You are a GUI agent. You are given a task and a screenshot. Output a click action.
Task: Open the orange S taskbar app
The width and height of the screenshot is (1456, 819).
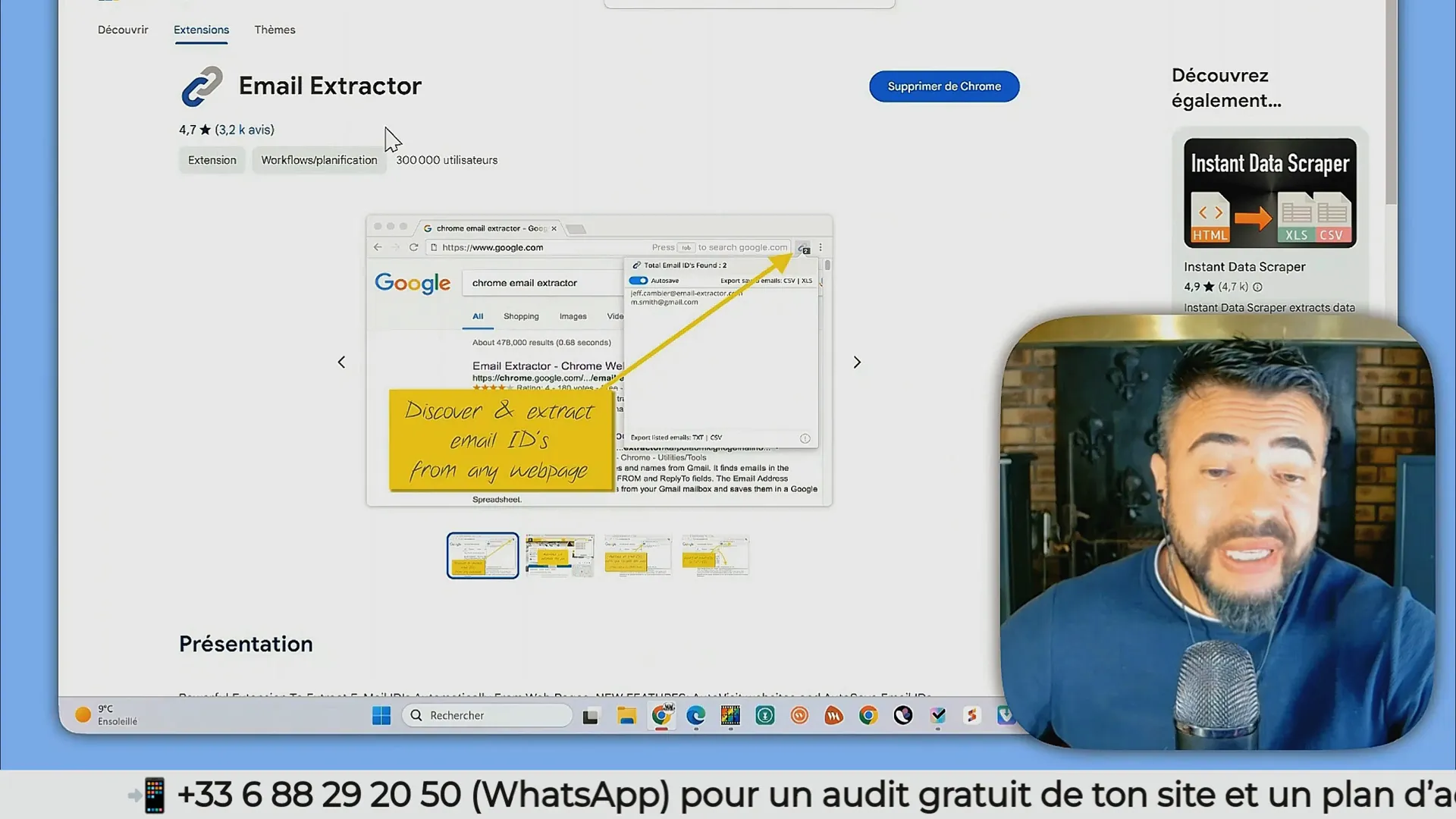point(972,715)
